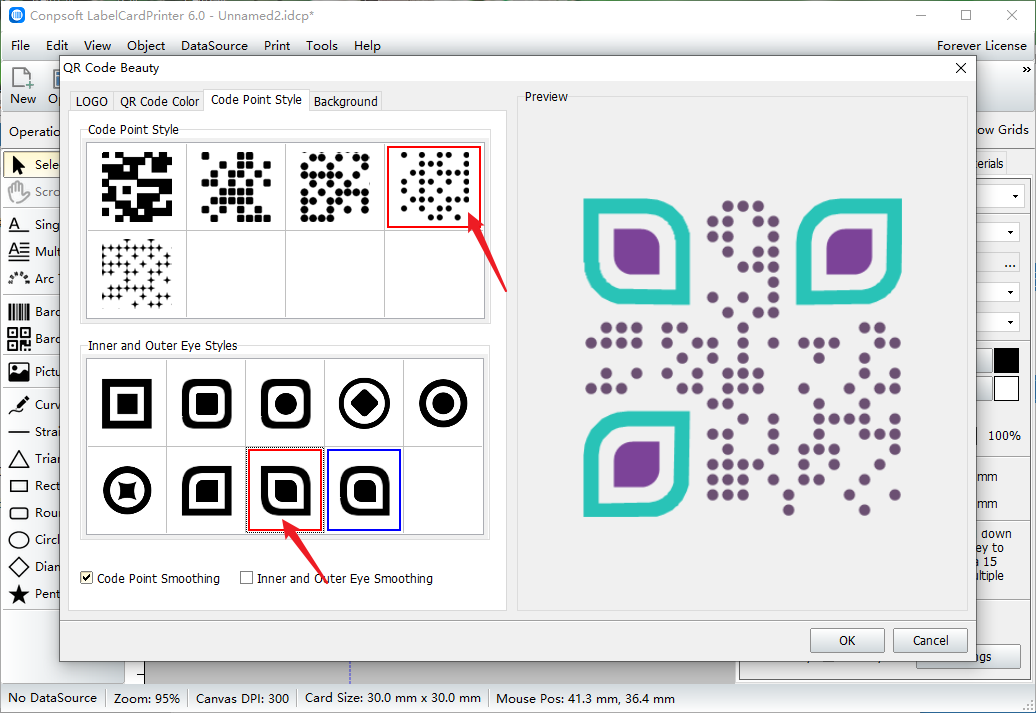Select the Arc text tool
Image resolution: width=1036 pixels, height=713 pixels.
32,278
